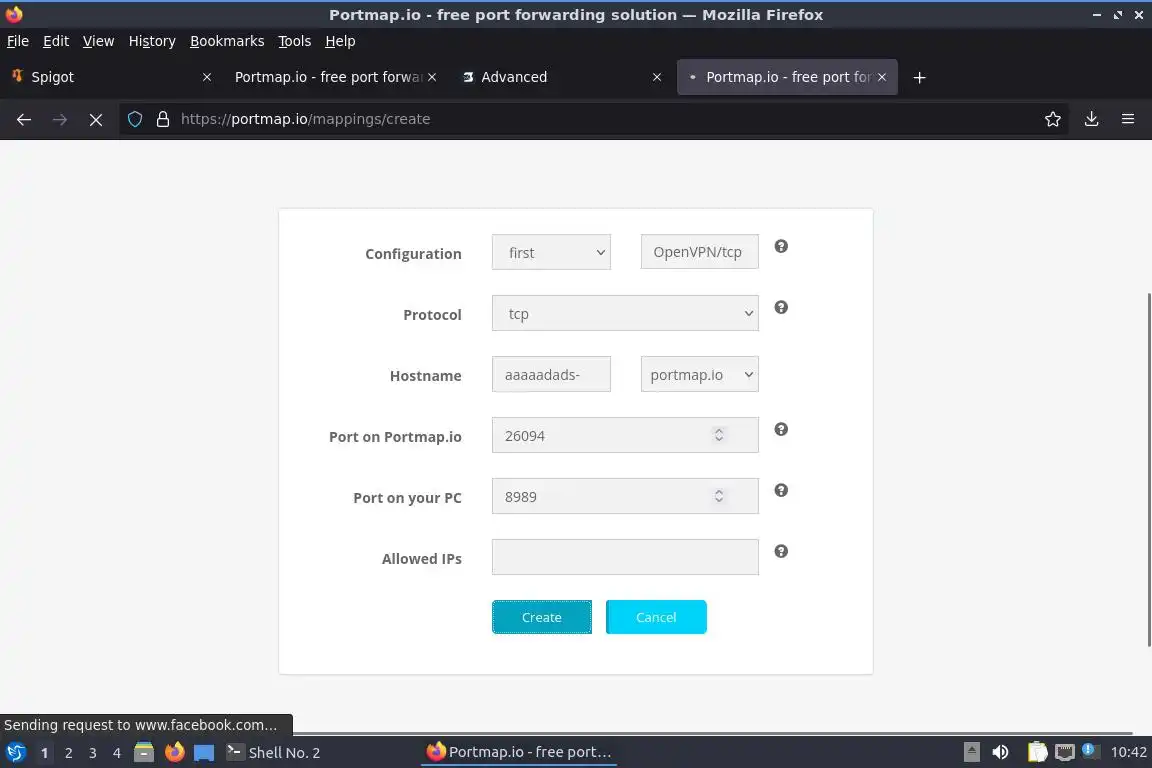Open the network tray icon

(x=1065, y=752)
